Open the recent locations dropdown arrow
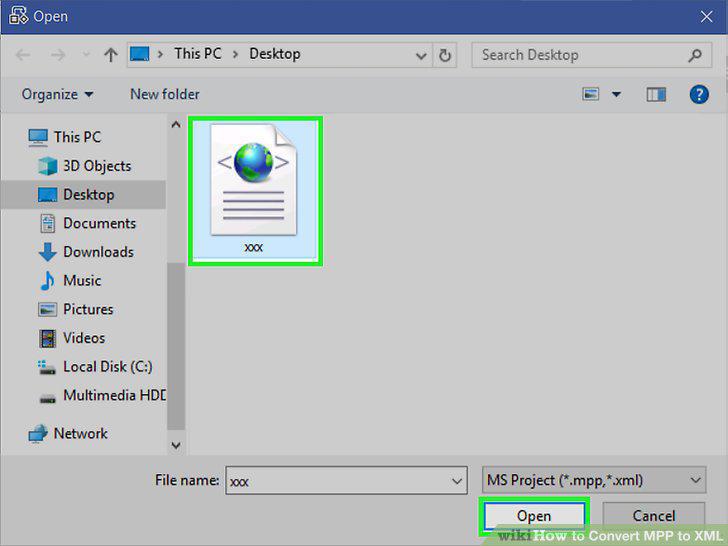The image size is (728, 546). pyautogui.click(x=86, y=55)
